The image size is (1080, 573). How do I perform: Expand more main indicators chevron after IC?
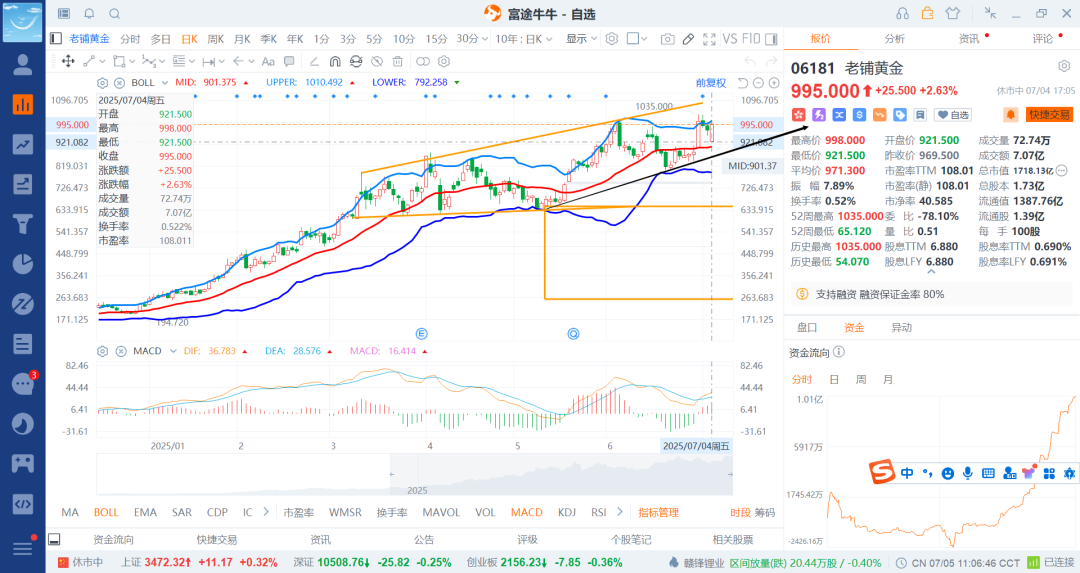click(x=266, y=512)
